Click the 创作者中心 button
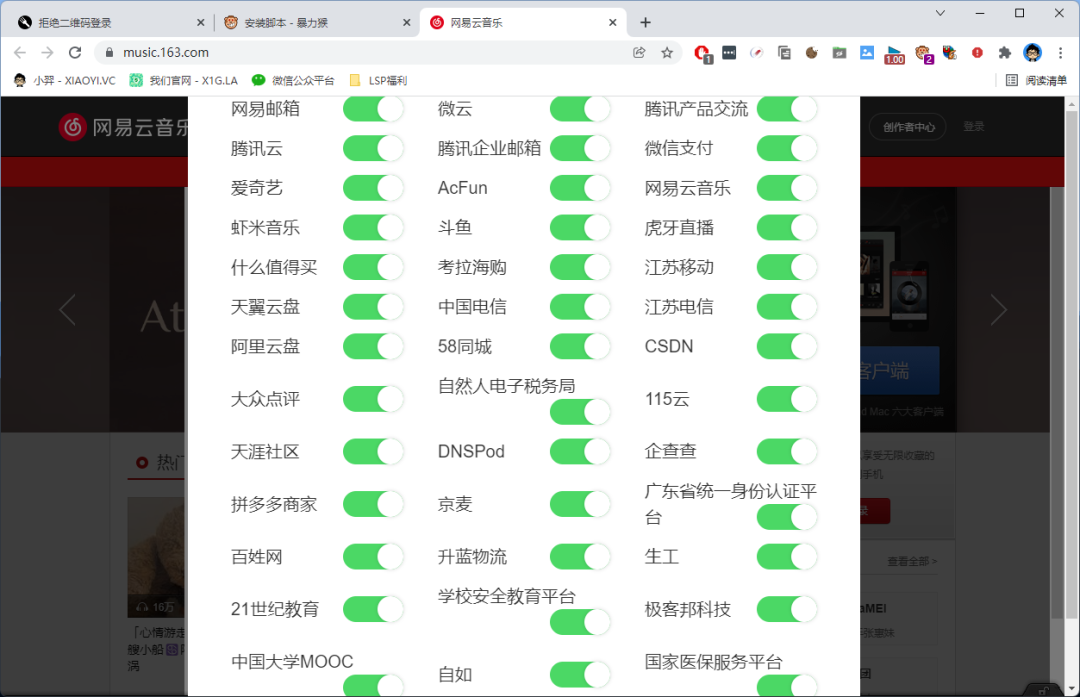The width and height of the screenshot is (1080, 697). [908, 127]
